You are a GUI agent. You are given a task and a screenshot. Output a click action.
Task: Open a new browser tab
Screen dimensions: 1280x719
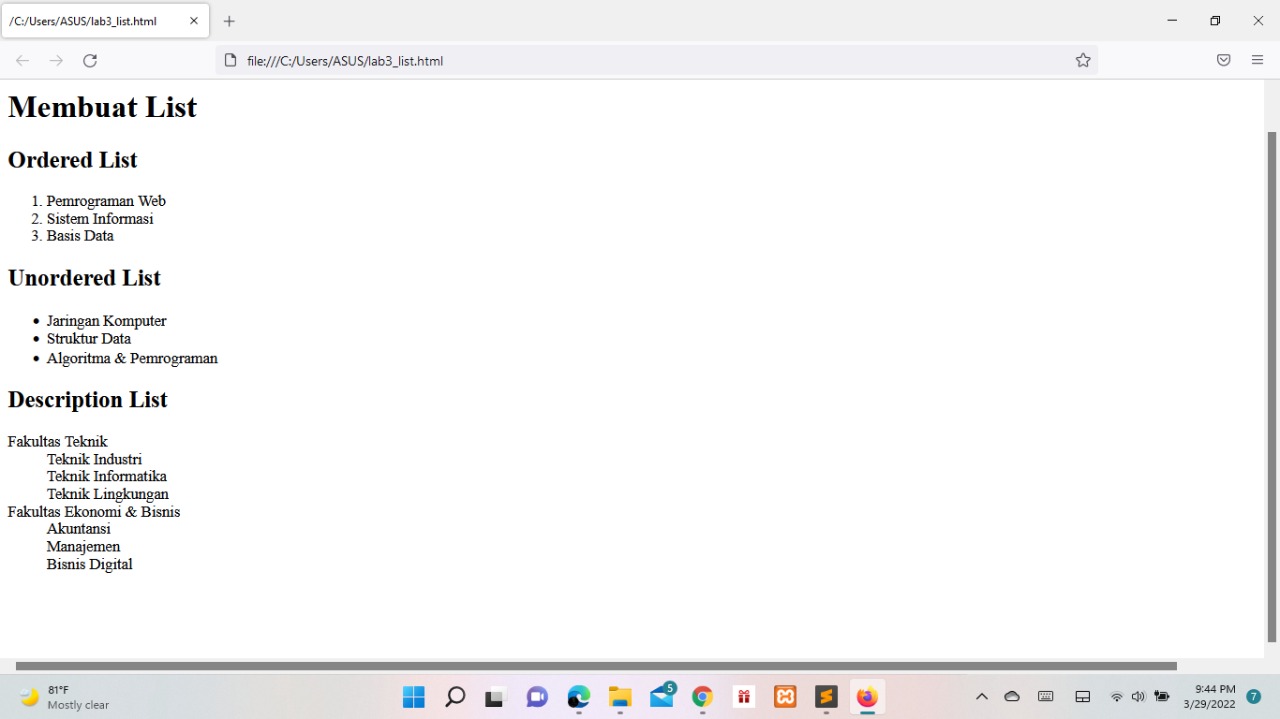(229, 21)
